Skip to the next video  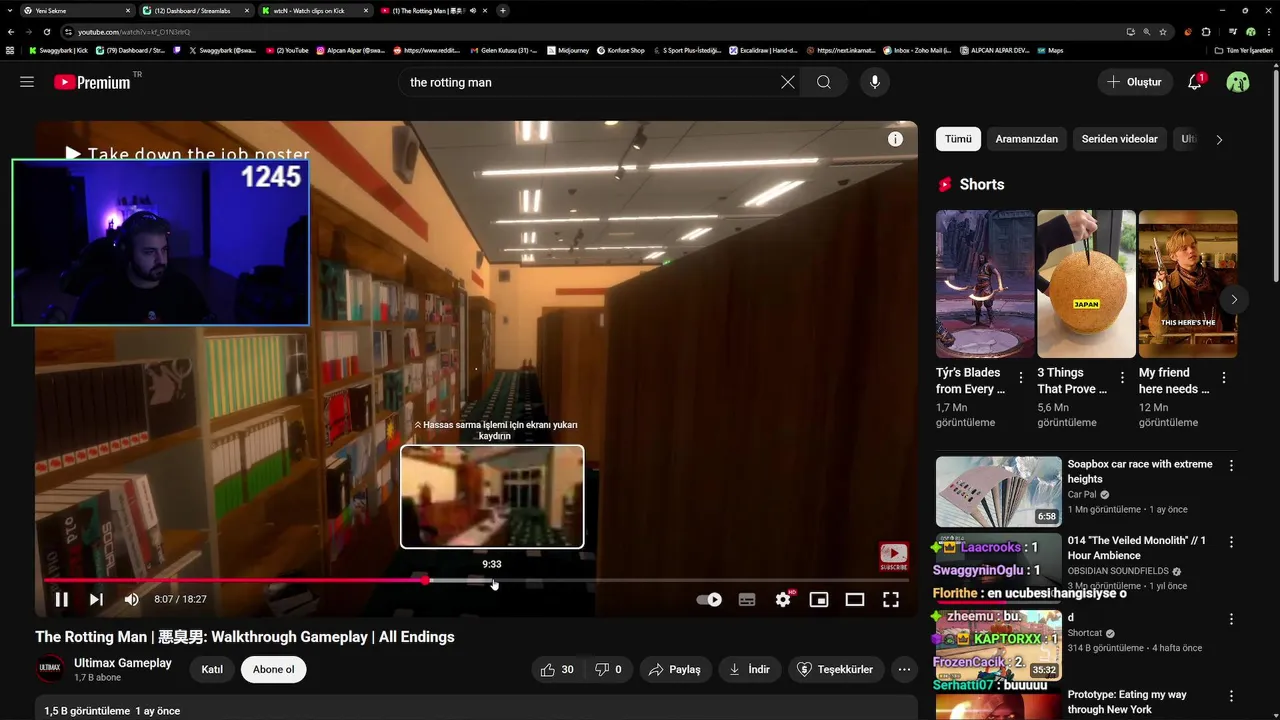click(x=96, y=599)
